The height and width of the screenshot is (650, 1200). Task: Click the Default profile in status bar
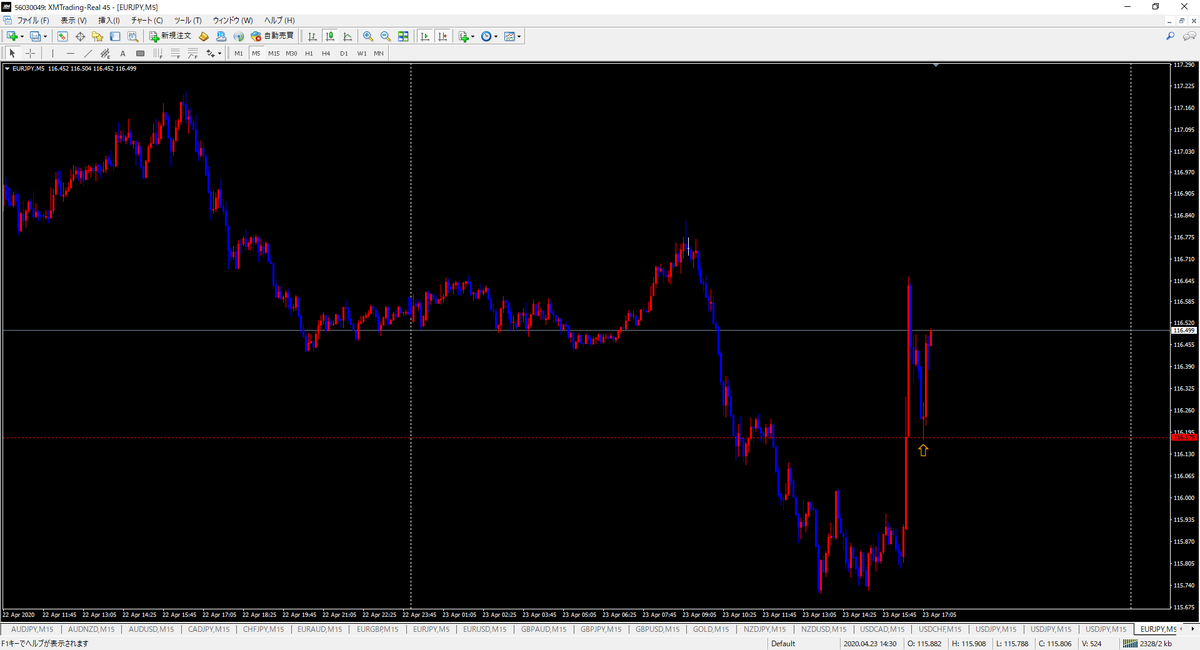783,643
